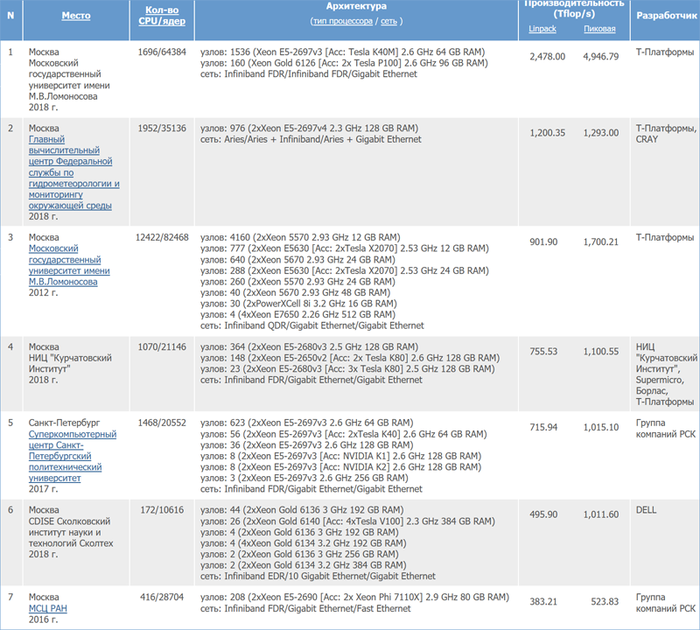Sort table by Пиковая performance
The height and width of the screenshot is (630, 700).
tap(599, 28)
